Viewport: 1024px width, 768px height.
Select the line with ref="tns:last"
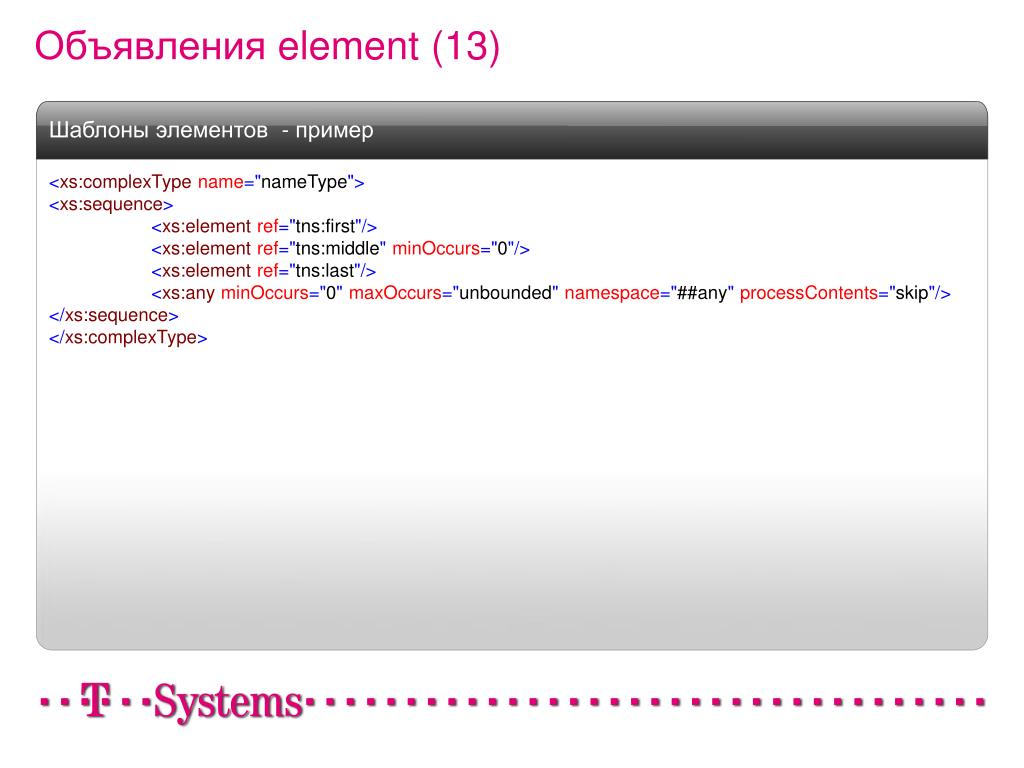[263, 271]
